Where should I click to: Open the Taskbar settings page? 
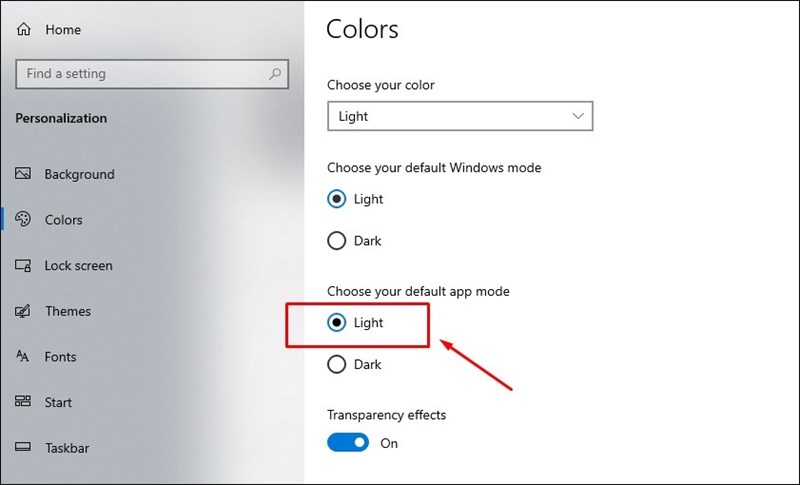click(67, 448)
